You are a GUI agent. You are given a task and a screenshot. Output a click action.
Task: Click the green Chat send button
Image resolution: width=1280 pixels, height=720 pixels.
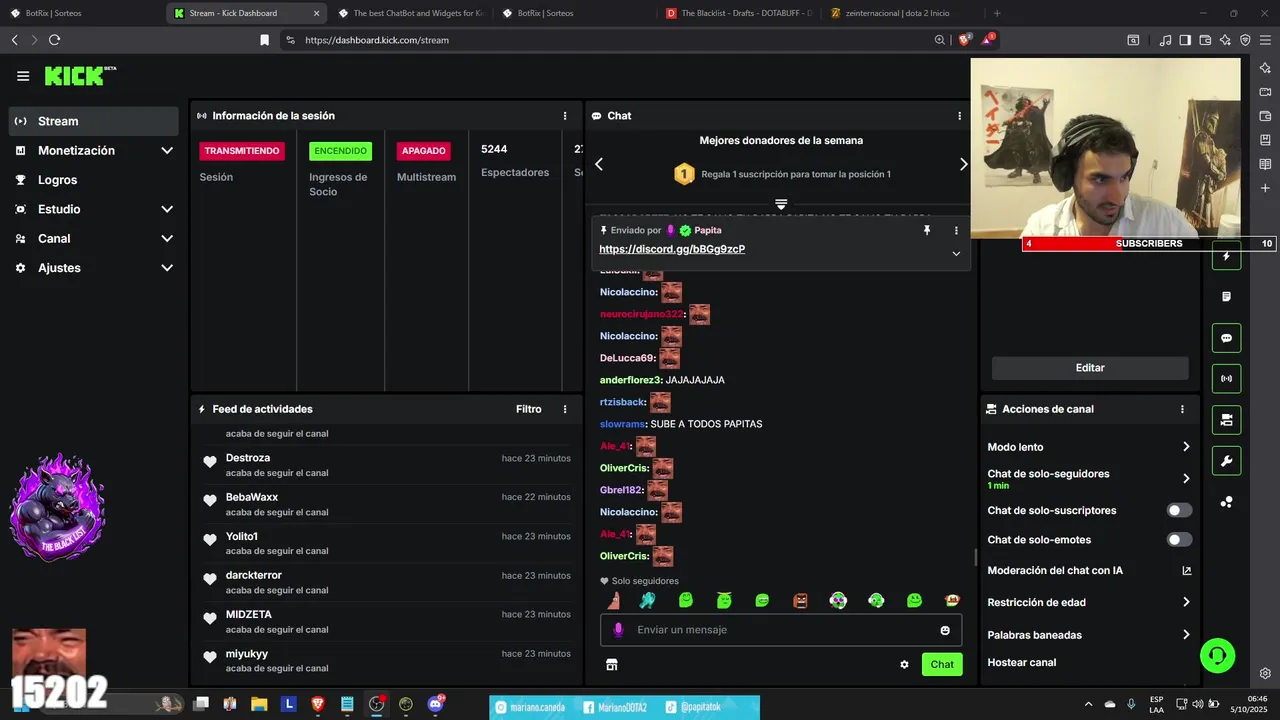click(942, 664)
